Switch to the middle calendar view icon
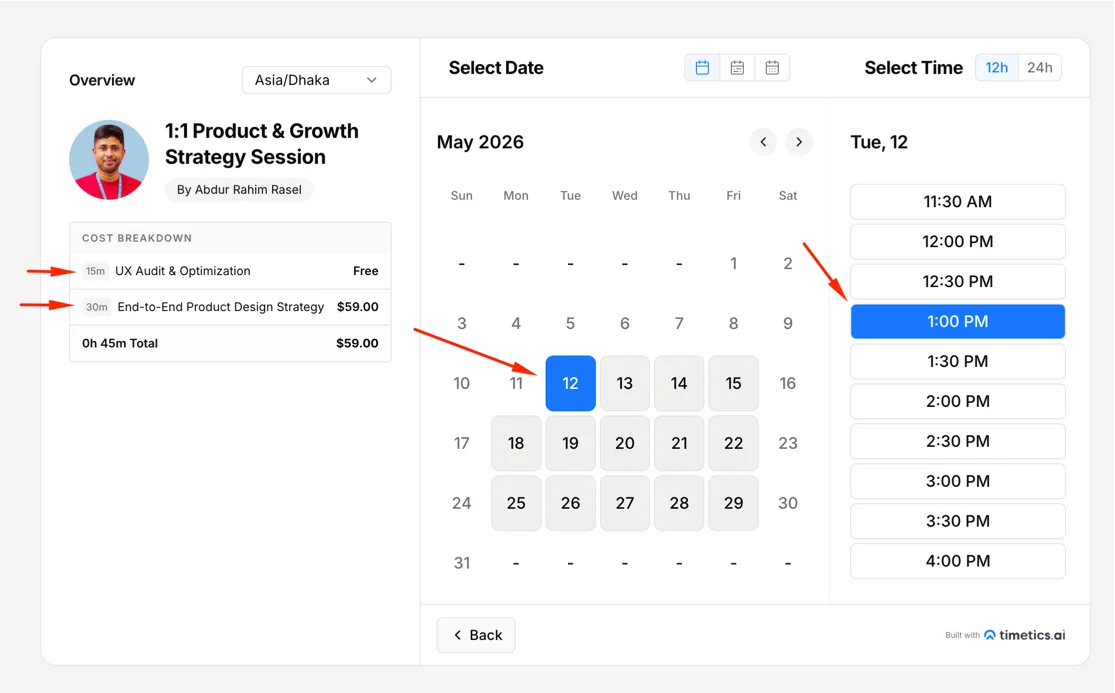The width and height of the screenshot is (1115, 693). pyautogui.click(x=737, y=68)
